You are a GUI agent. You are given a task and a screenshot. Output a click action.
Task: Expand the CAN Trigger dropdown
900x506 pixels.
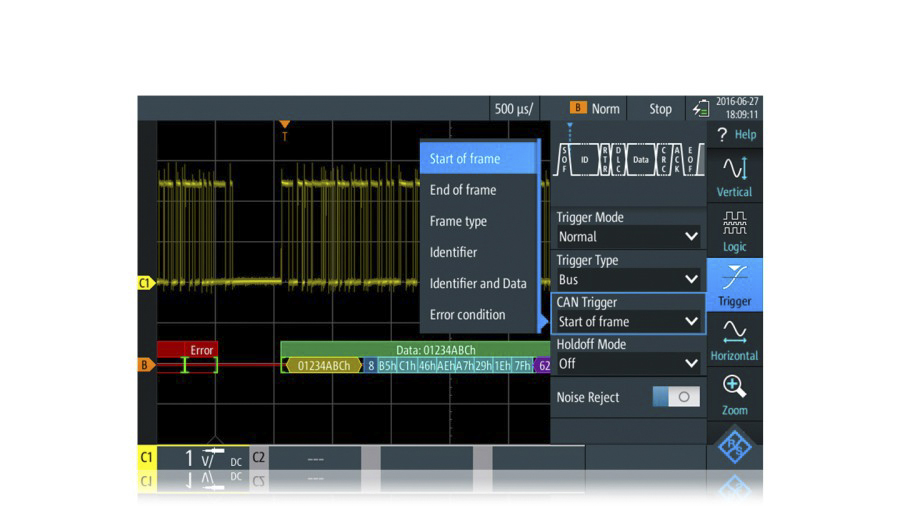tap(628, 322)
